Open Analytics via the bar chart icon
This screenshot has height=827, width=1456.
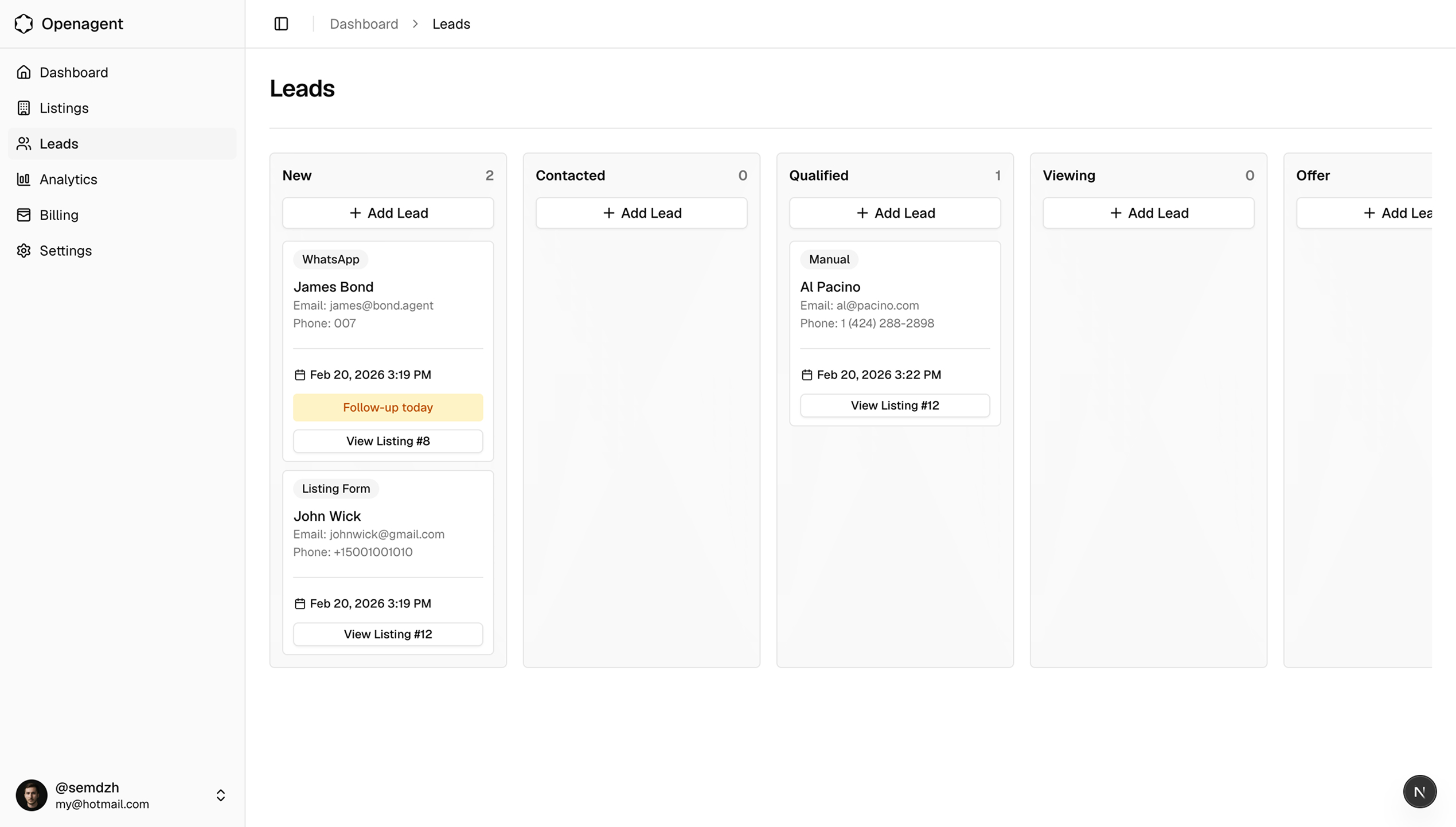pyautogui.click(x=24, y=179)
